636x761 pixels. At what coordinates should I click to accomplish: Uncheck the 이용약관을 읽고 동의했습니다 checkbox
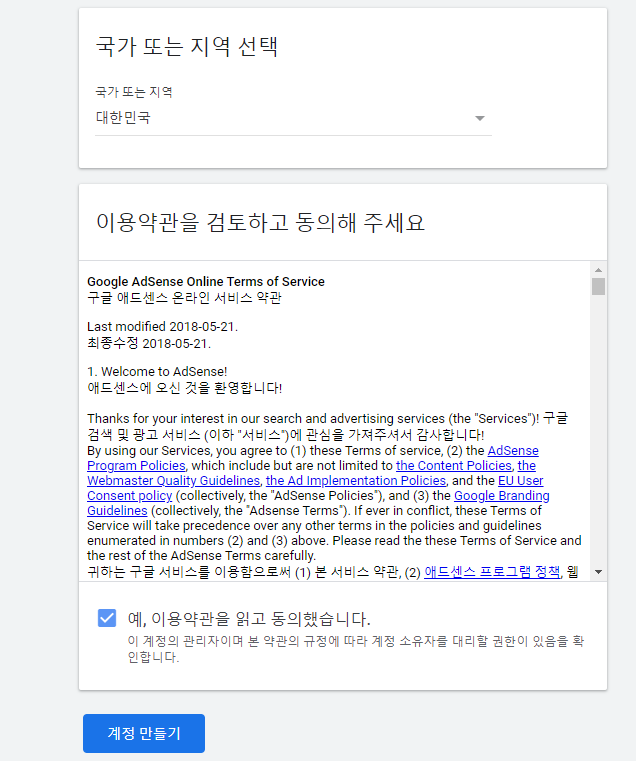[x=107, y=618]
